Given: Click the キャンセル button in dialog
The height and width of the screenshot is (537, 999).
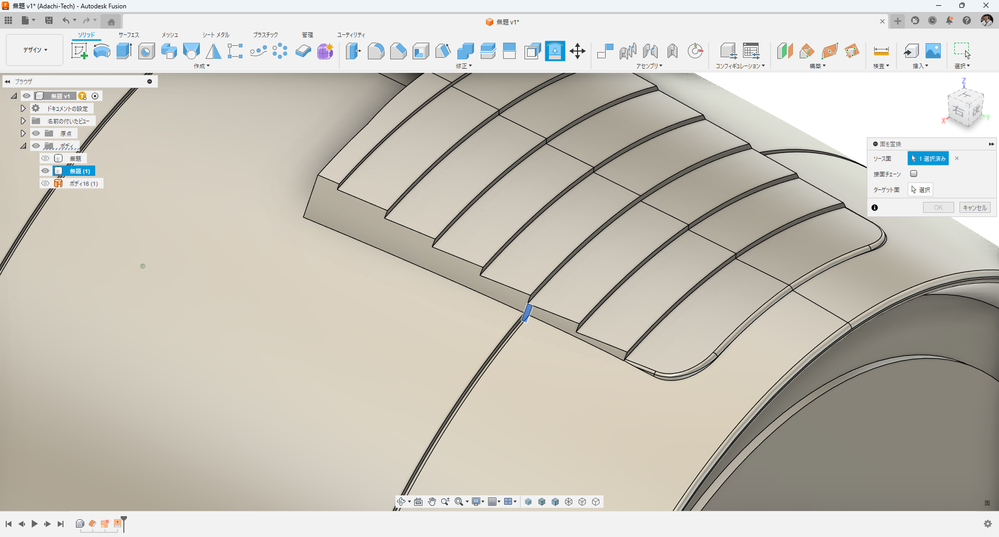Looking at the screenshot, I should [x=975, y=208].
